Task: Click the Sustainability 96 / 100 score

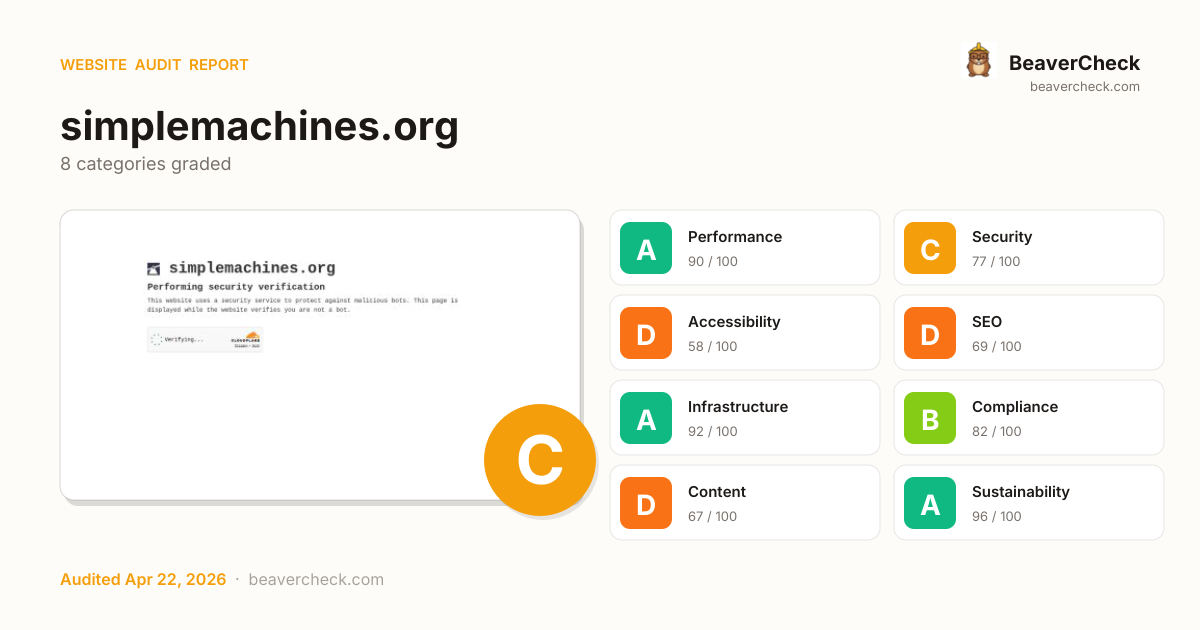Action: pos(996,517)
